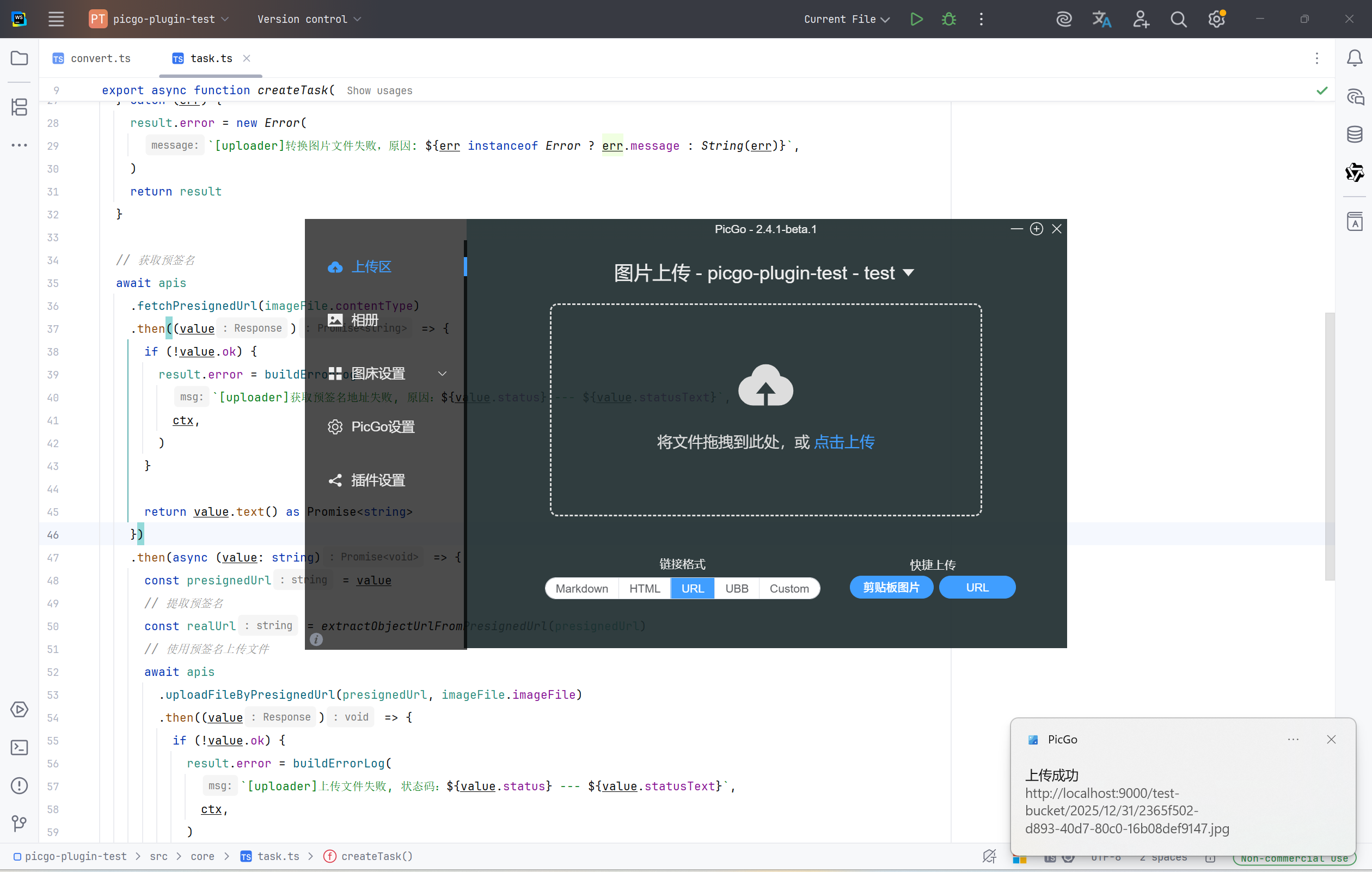Click the task.ts breadcrumb
1372x872 pixels.
pyautogui.click(x=269, y=856)
